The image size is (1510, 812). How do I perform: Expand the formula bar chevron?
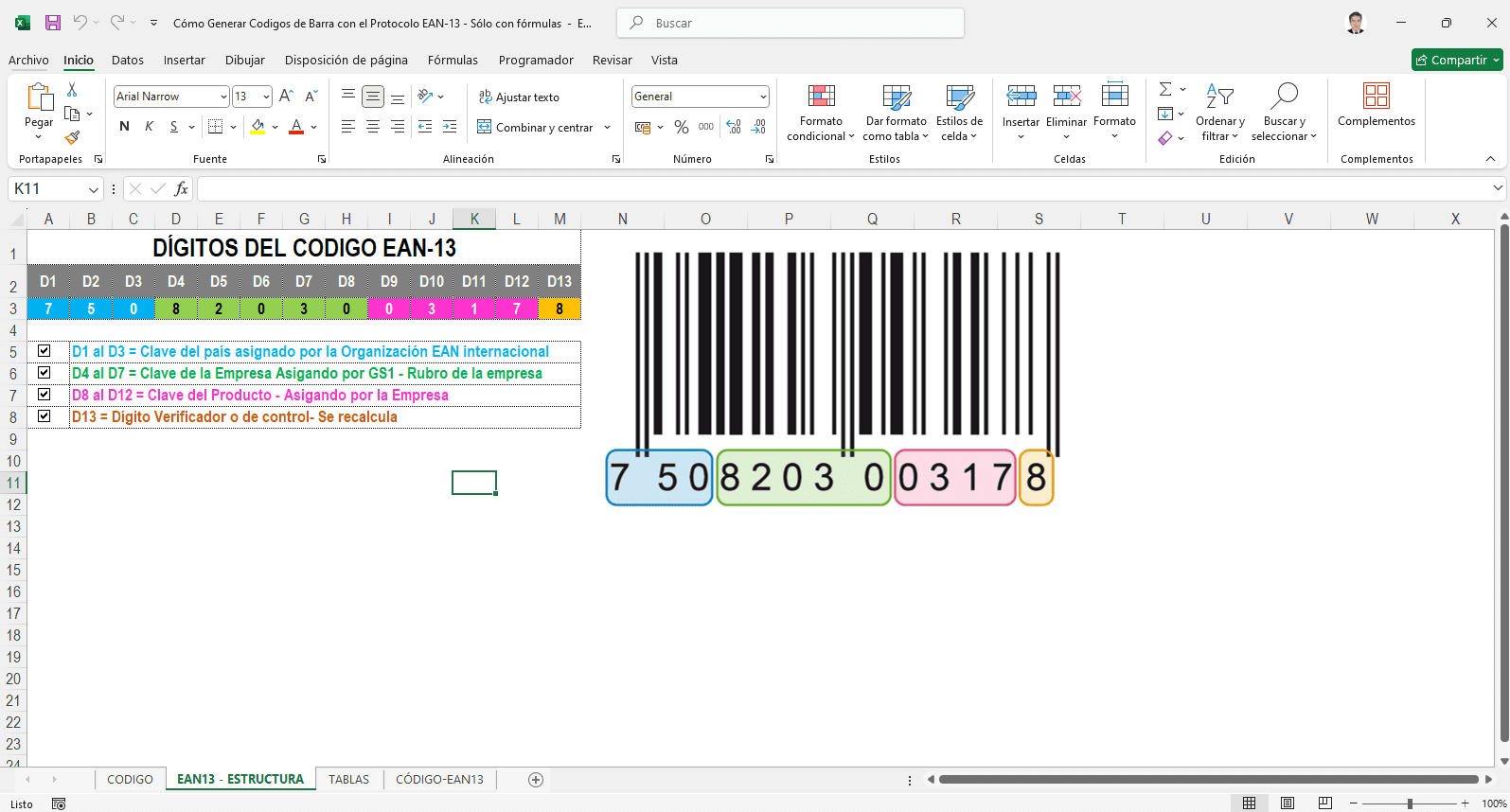click(x=1498, y=189)
